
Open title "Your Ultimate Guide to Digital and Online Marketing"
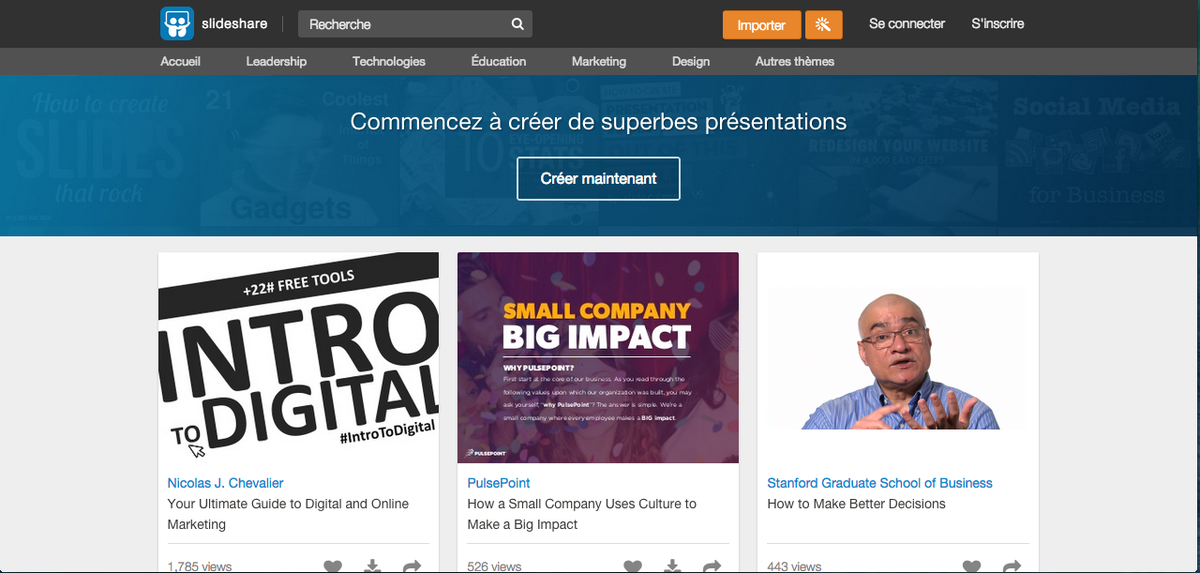click(288, 514)
